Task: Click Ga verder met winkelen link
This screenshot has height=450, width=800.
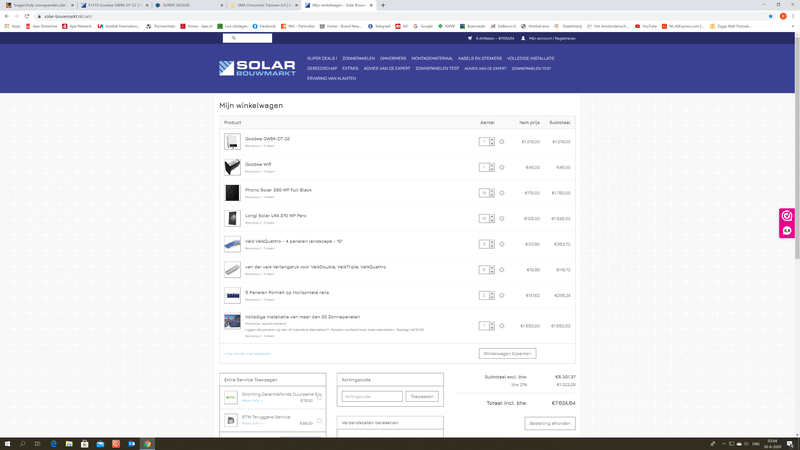Action: coord(247,354)
